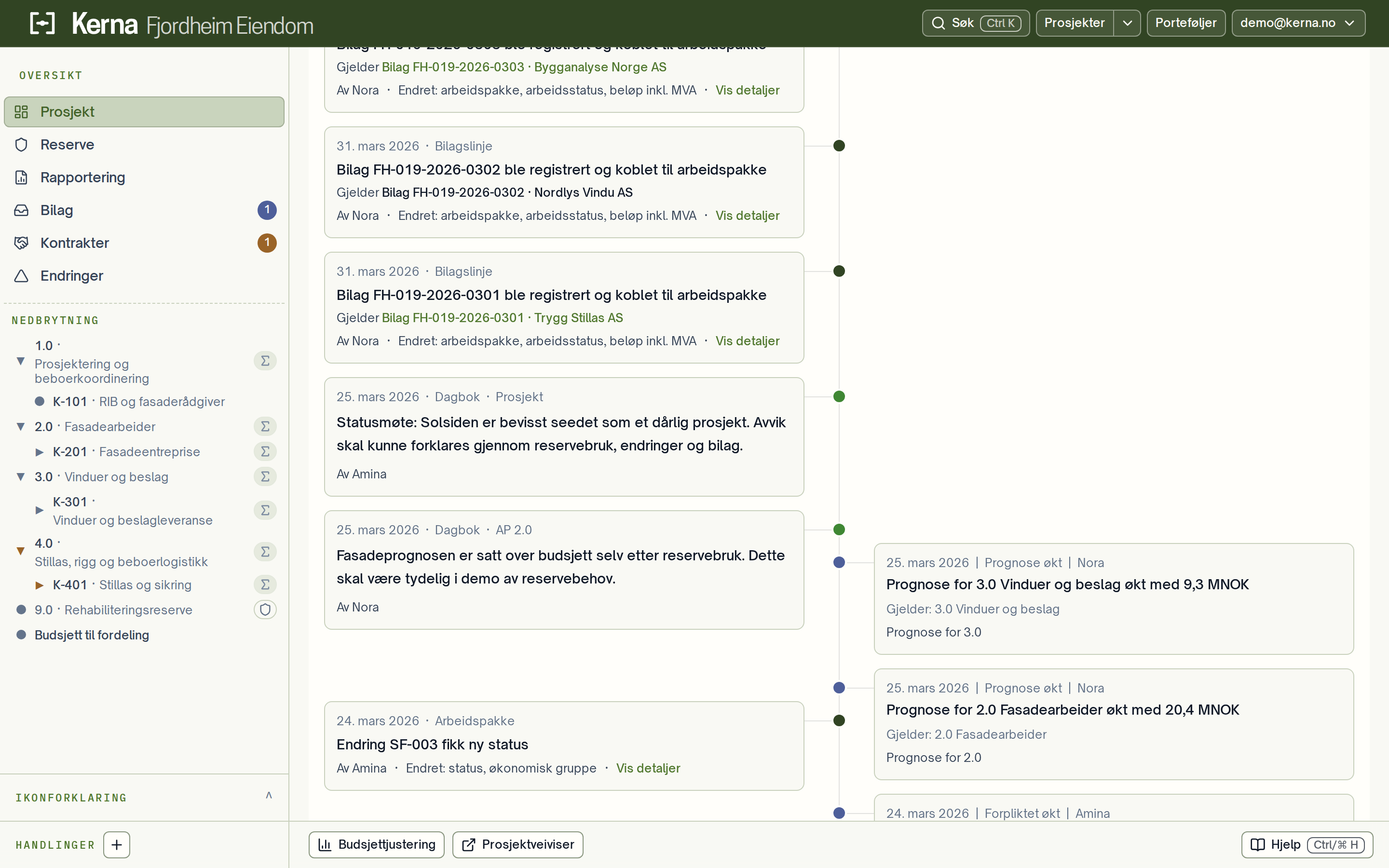Click the external link icon in Prosjektveiviser
This screenshot has height=868, width=1389.
click(x=468, y=844)
